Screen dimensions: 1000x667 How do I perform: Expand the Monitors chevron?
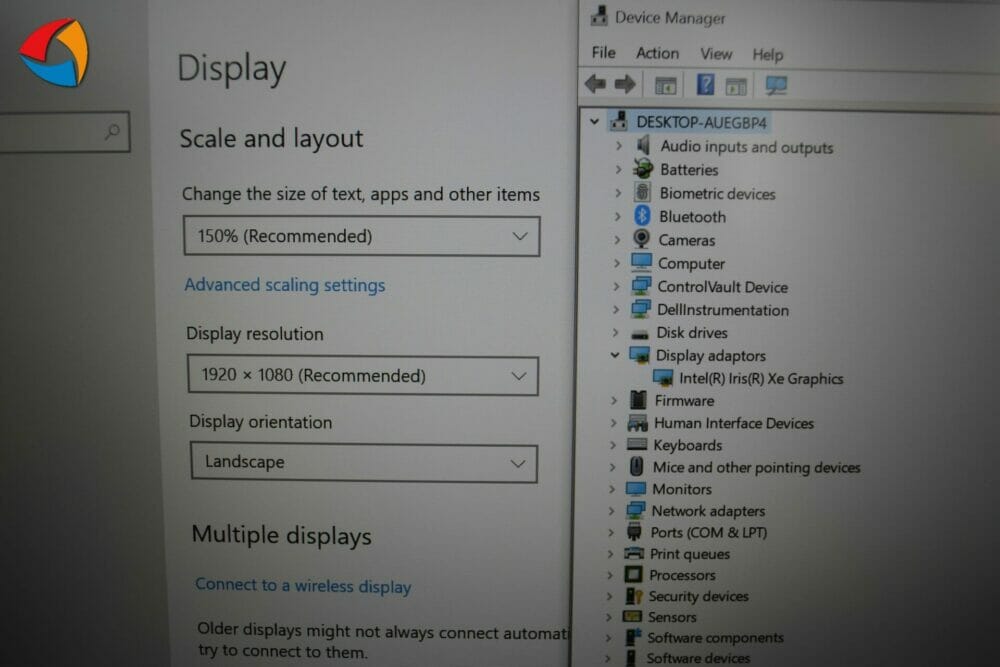612,489
